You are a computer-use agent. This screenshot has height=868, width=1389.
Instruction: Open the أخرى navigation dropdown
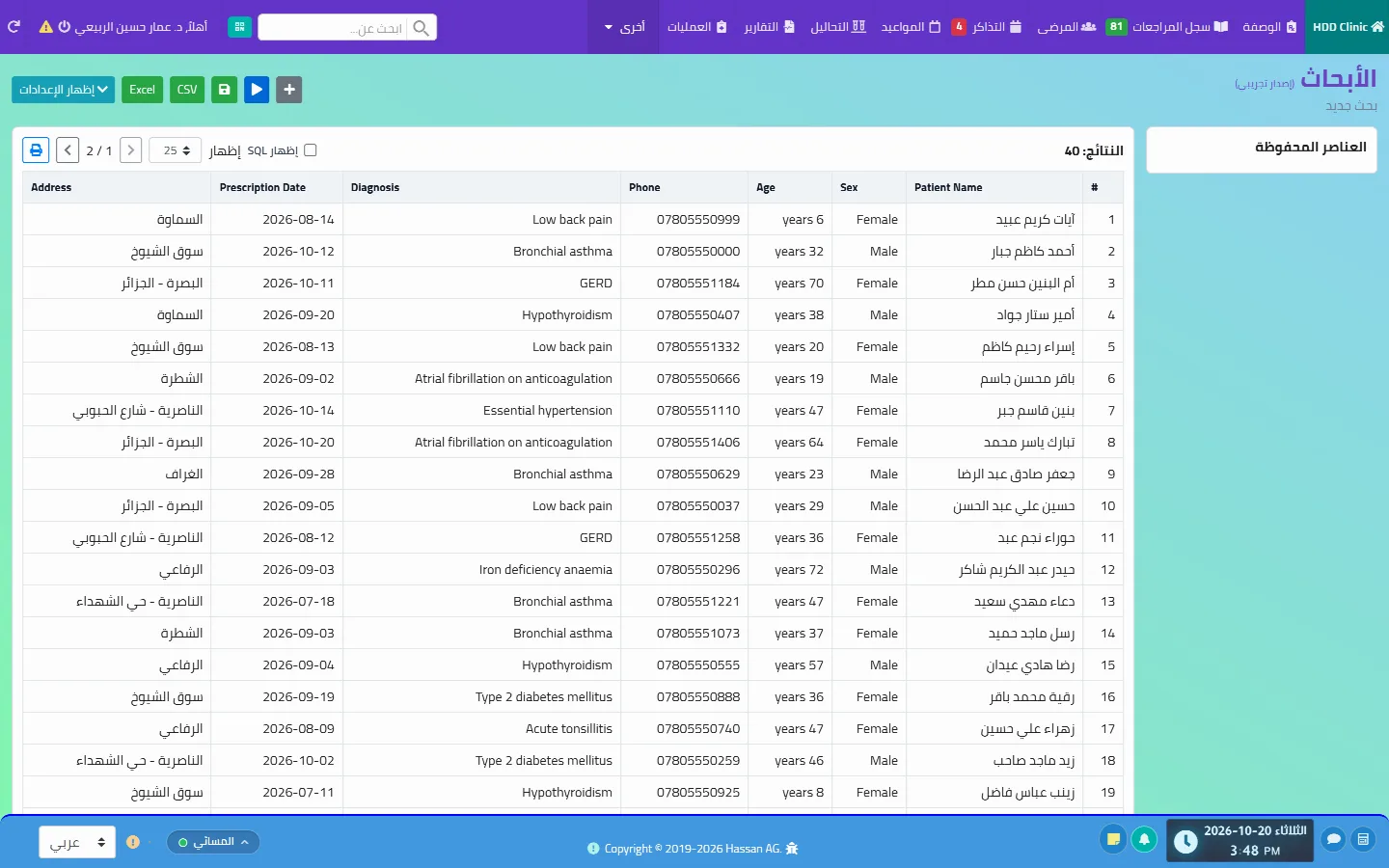coord(624,27)
